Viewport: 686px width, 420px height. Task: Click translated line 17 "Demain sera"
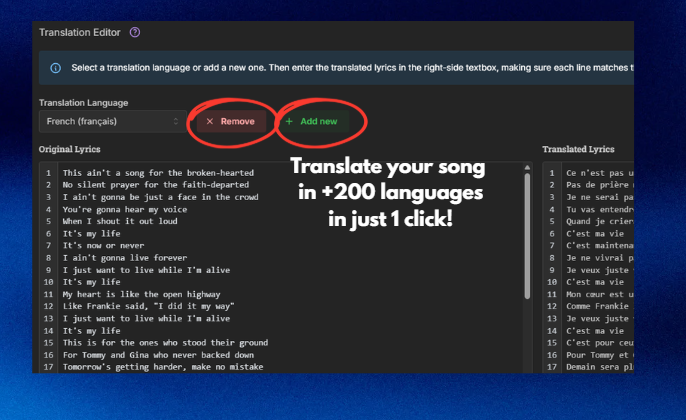coord(599,367)
